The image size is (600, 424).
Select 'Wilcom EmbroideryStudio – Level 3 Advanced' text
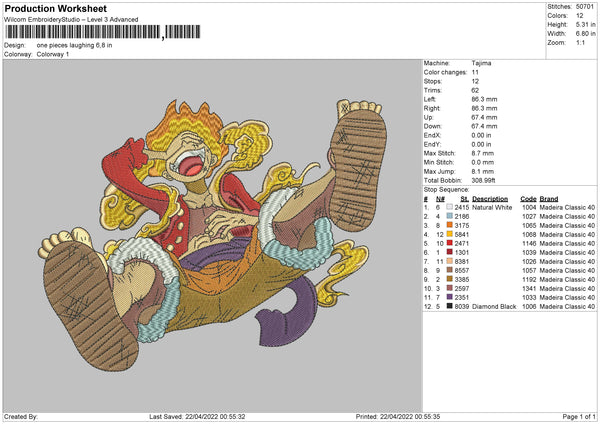(x=71, y=20)
